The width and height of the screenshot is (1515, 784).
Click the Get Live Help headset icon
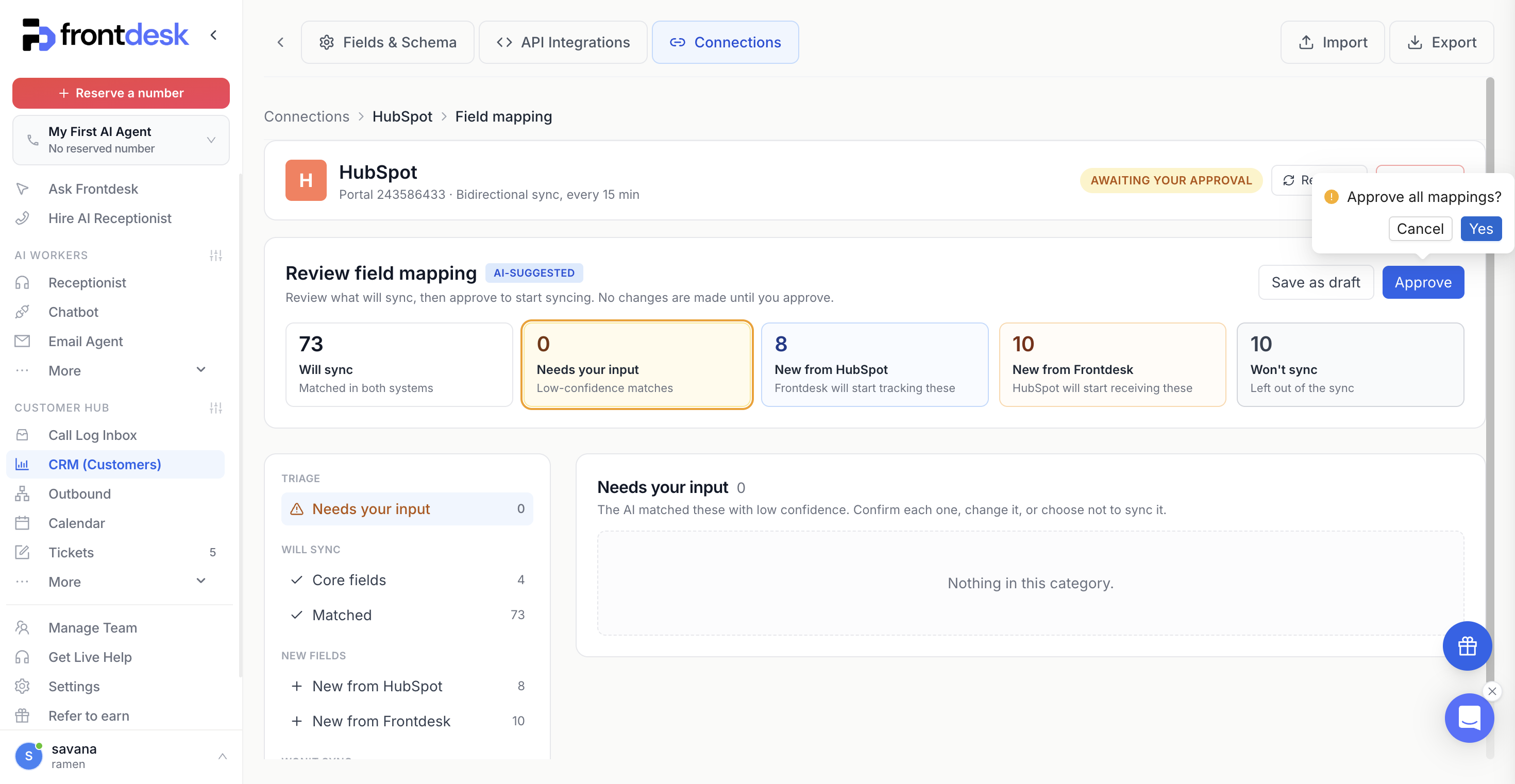click(x=22, y=657)
